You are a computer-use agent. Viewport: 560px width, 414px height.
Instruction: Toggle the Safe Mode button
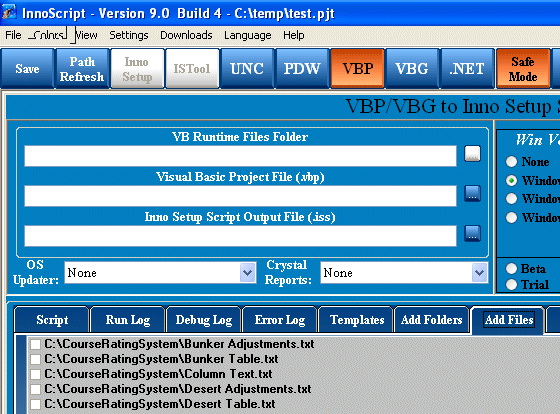click(x=523, y=69)
